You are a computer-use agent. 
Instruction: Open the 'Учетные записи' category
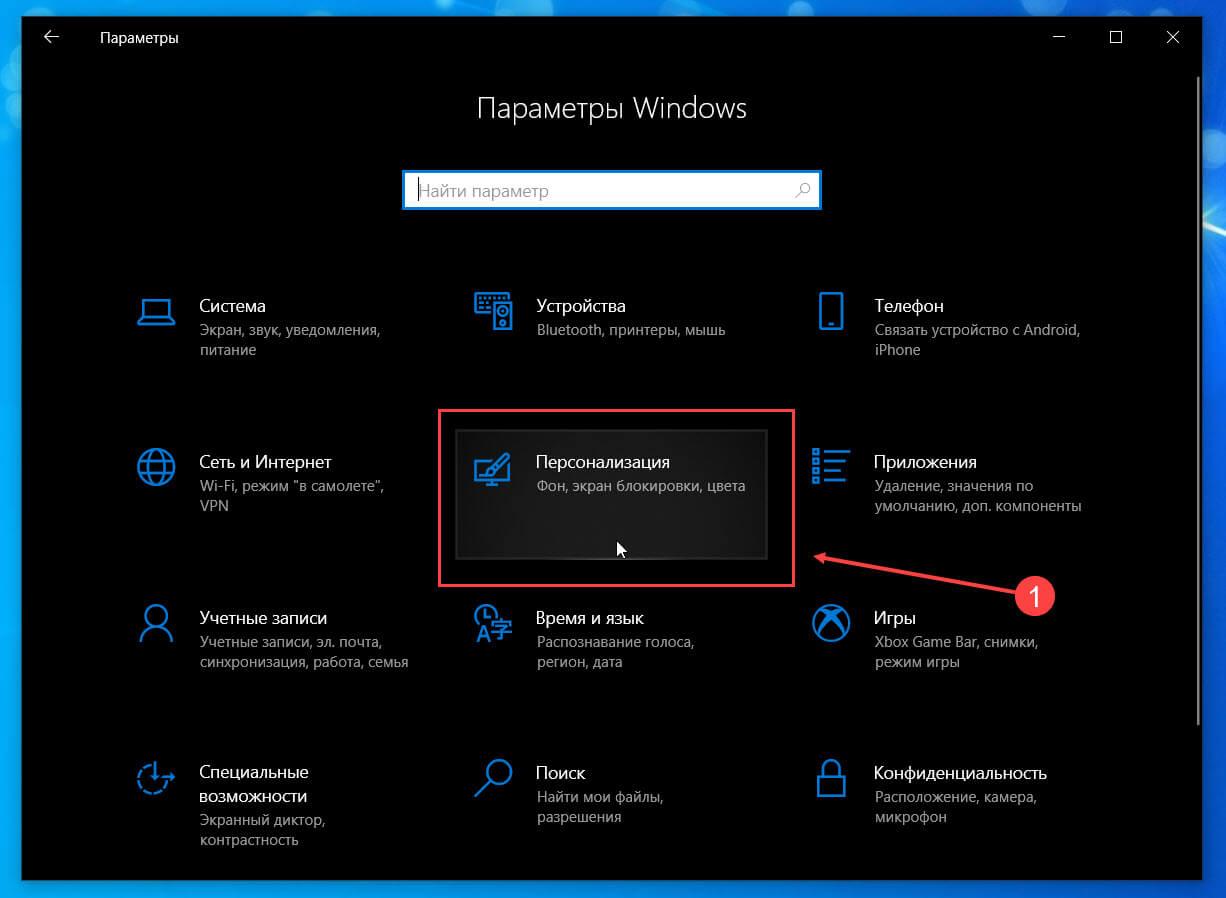tap(263, 618)
